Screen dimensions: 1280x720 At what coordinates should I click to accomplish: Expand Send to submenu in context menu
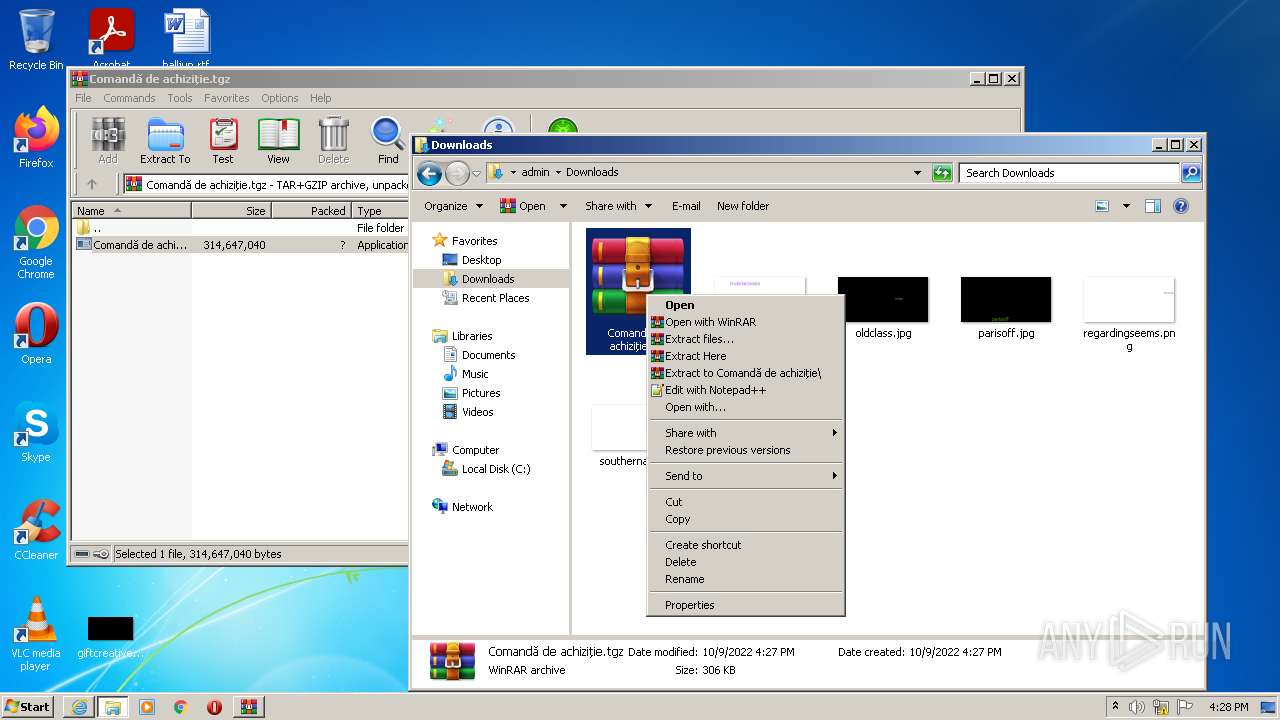click(x=746, y=476)
